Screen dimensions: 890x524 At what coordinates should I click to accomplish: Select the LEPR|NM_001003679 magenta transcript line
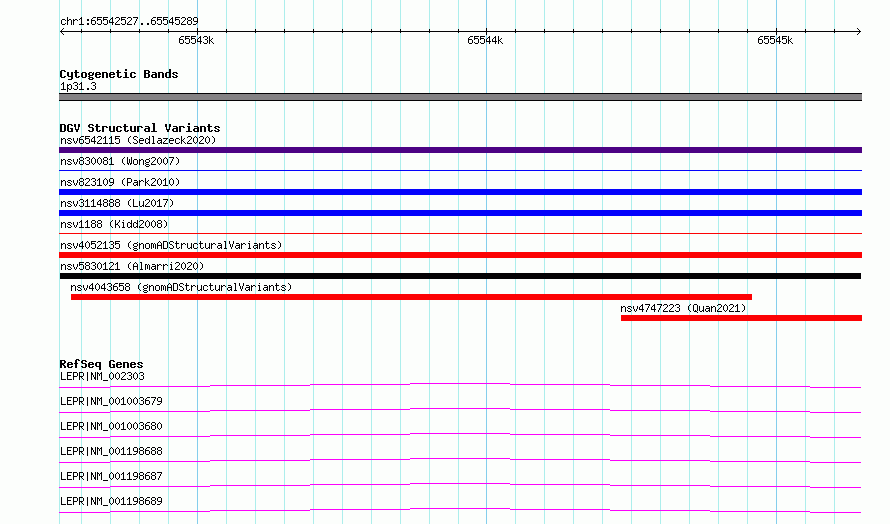pyautogui.click(x=460, y=410)
